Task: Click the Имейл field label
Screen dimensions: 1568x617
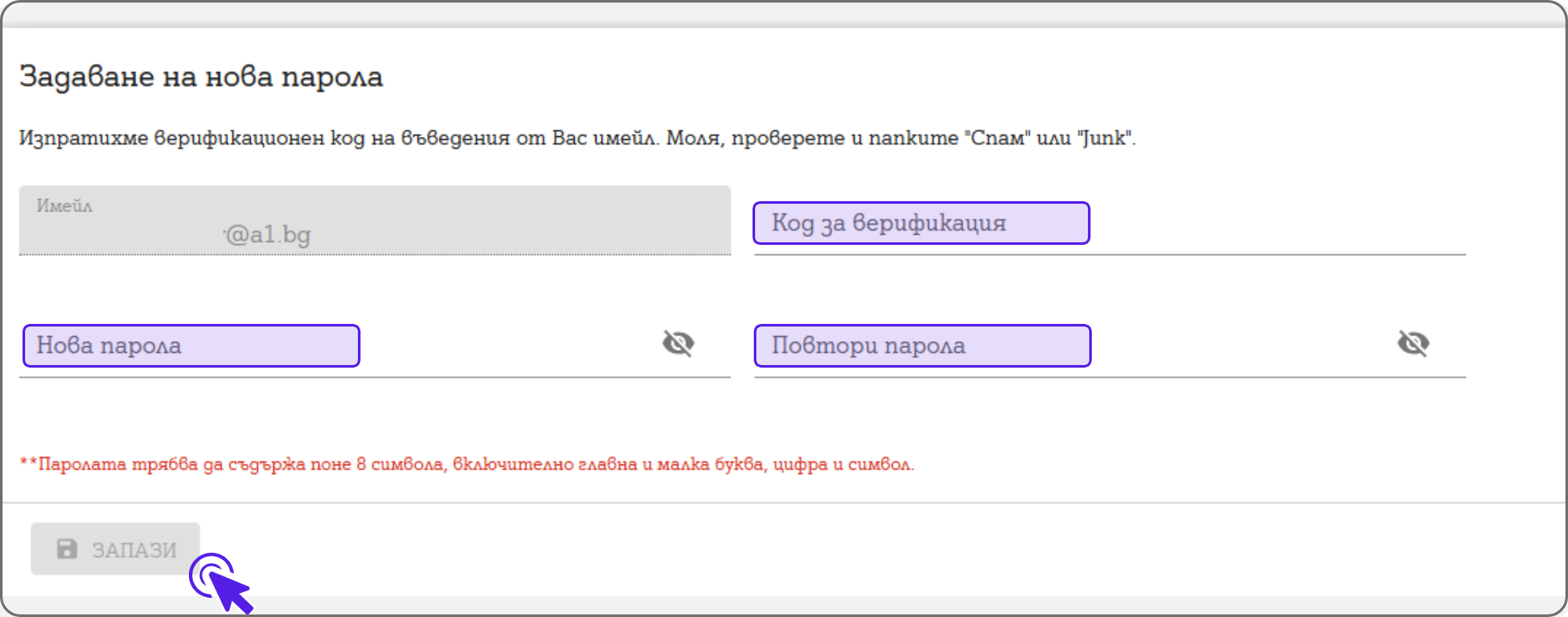Action: pos(64,206)
